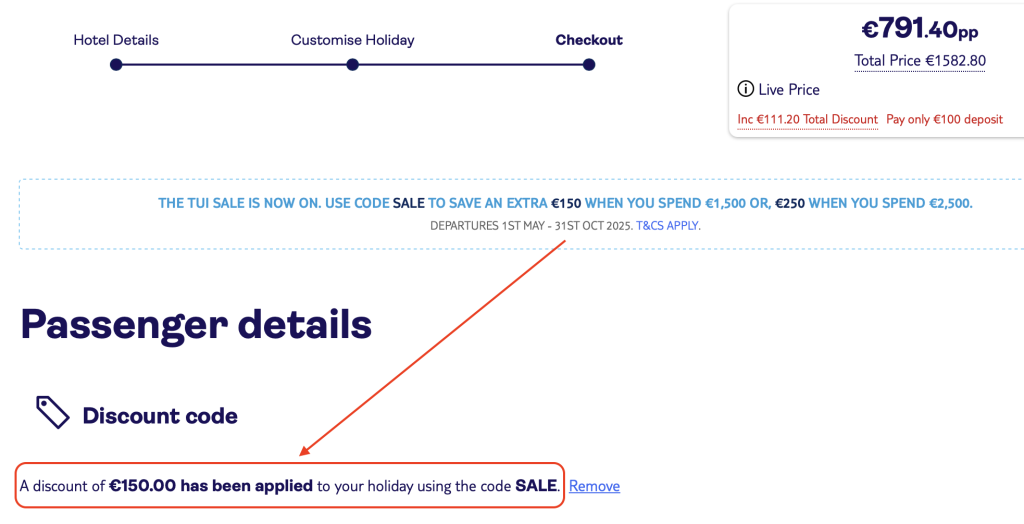
Task: Click the discount code tag icon
Action: [x=52, y=412]
